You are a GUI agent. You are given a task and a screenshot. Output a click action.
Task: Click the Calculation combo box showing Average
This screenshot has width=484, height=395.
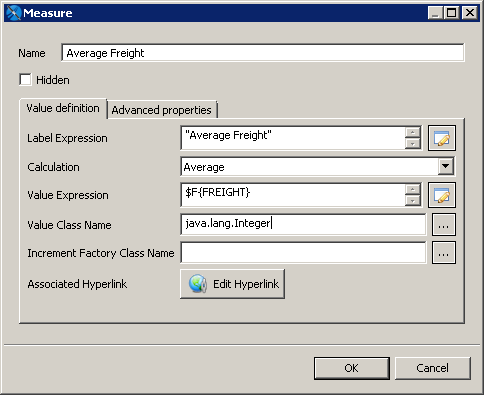tap(318, 166)
